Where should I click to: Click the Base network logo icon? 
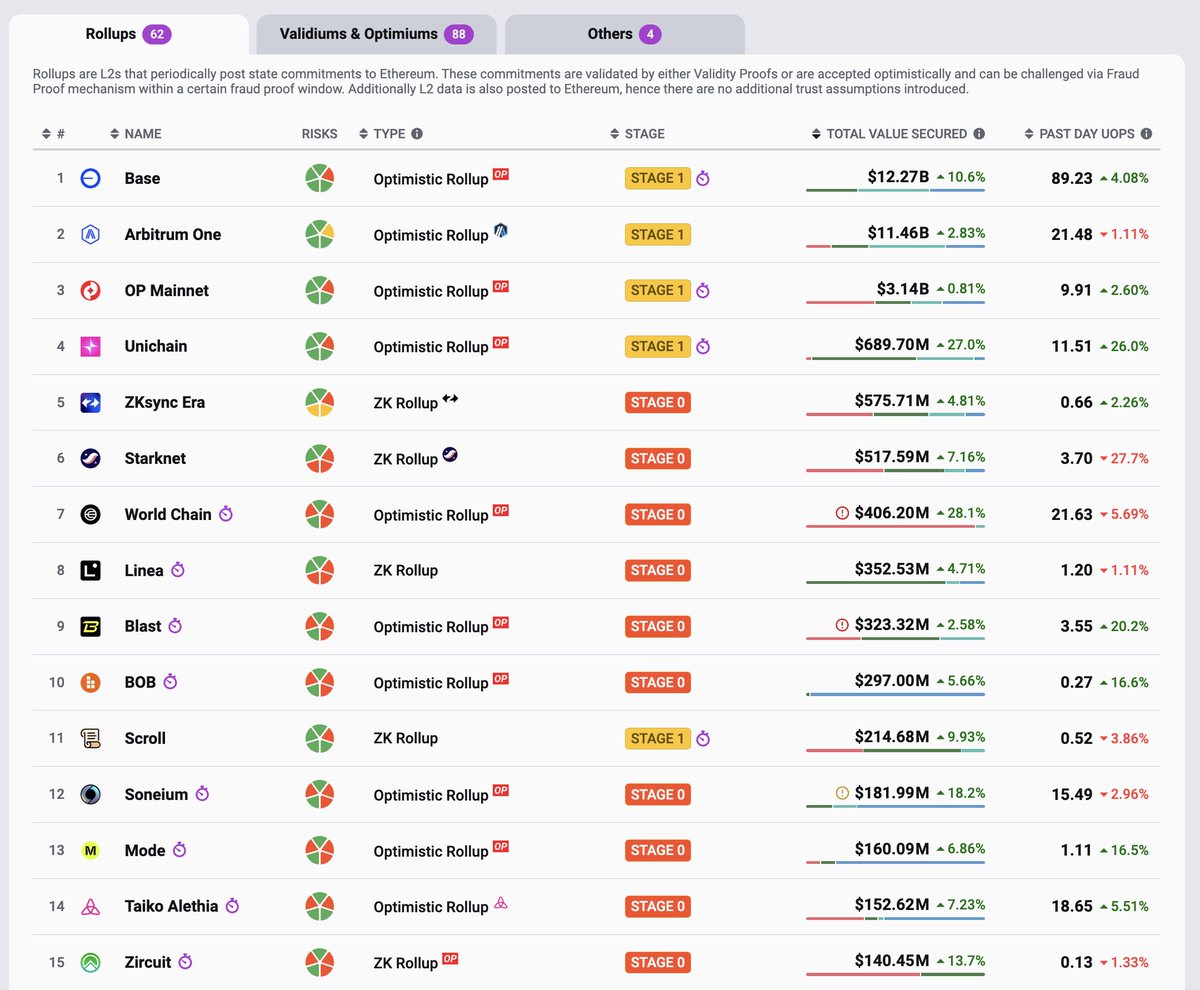point(90,179)
